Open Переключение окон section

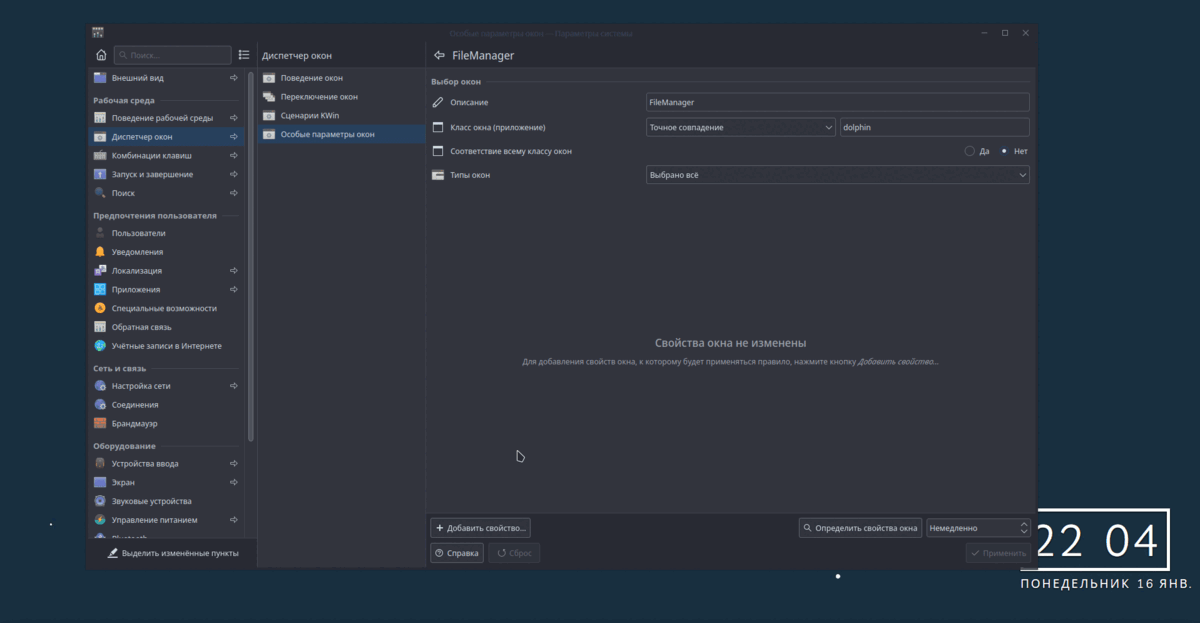pyautogui.click(x=342, y=97)
